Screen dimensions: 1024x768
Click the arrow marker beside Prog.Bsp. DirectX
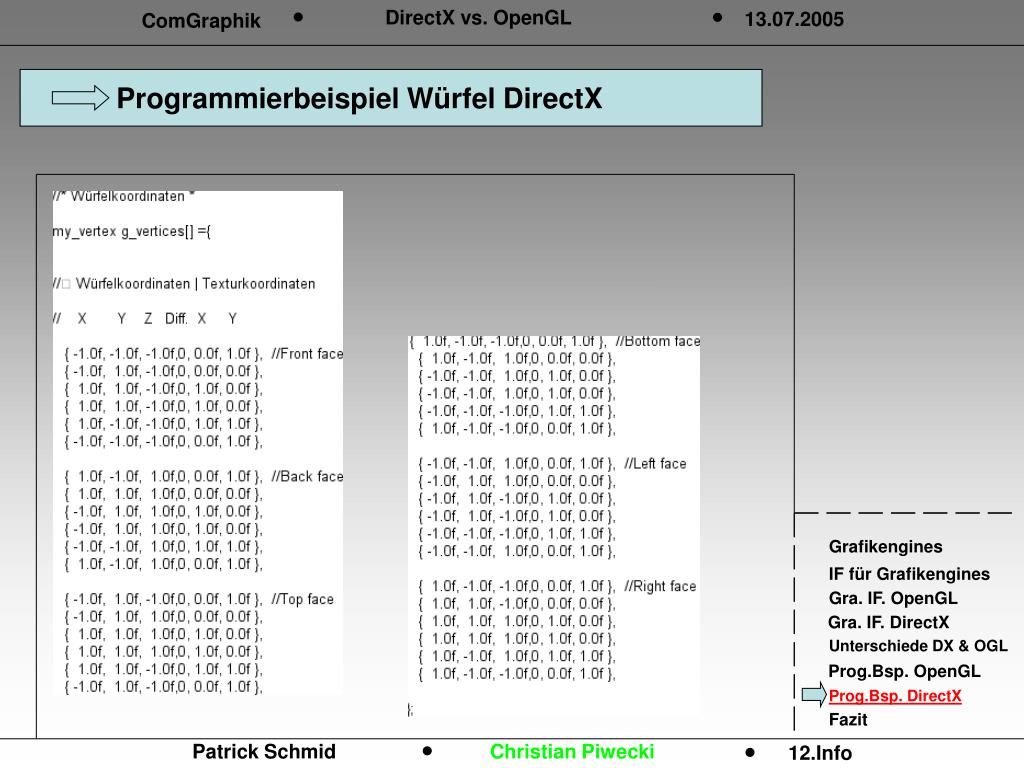814,694
